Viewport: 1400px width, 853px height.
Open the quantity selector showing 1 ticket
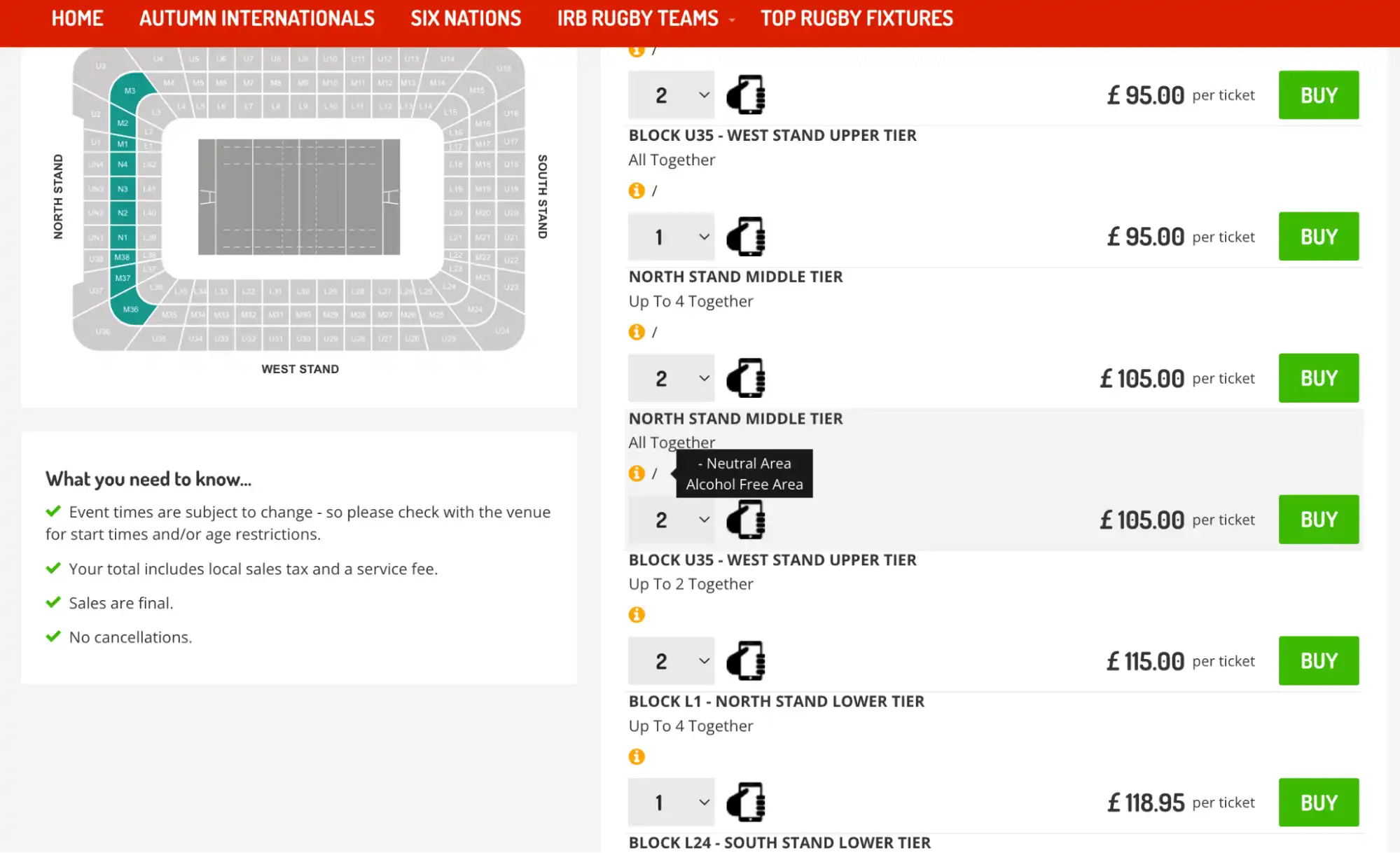point(670,236)
